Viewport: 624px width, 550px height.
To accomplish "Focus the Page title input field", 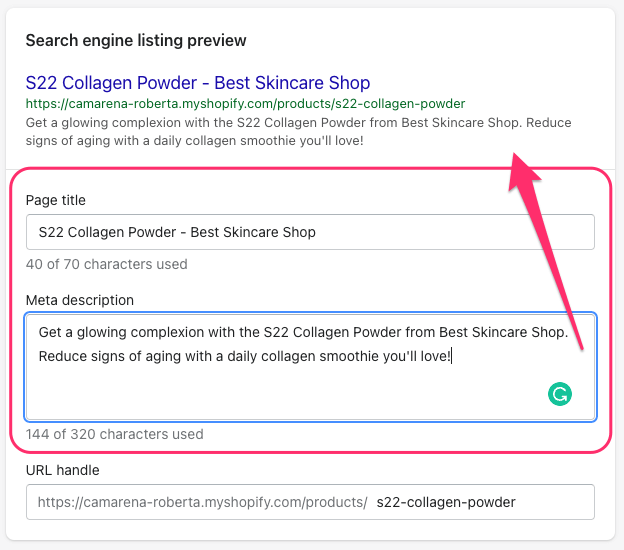I will click(x=310, y=232).
